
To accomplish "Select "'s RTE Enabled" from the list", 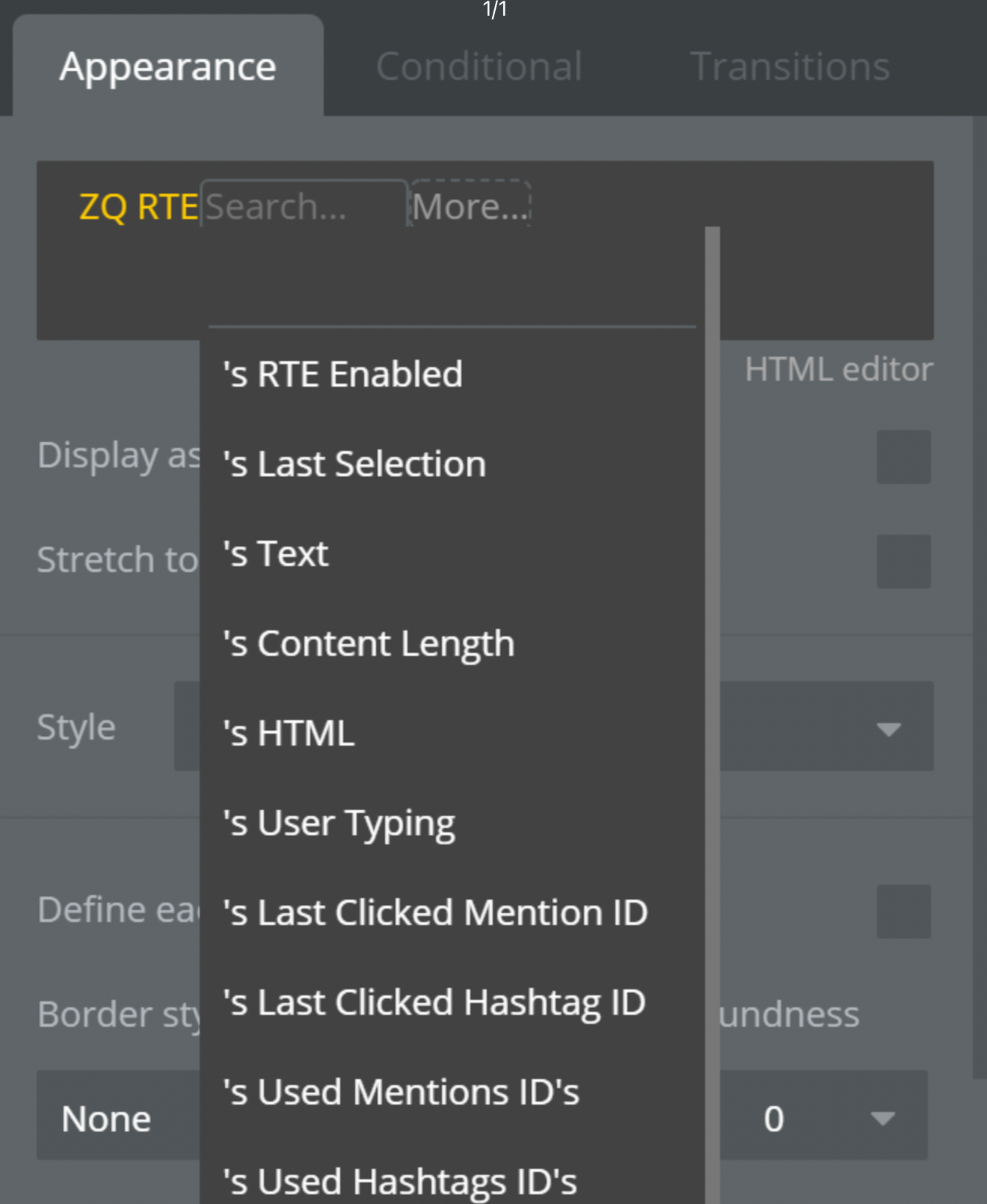I will (x=342, y=373).
